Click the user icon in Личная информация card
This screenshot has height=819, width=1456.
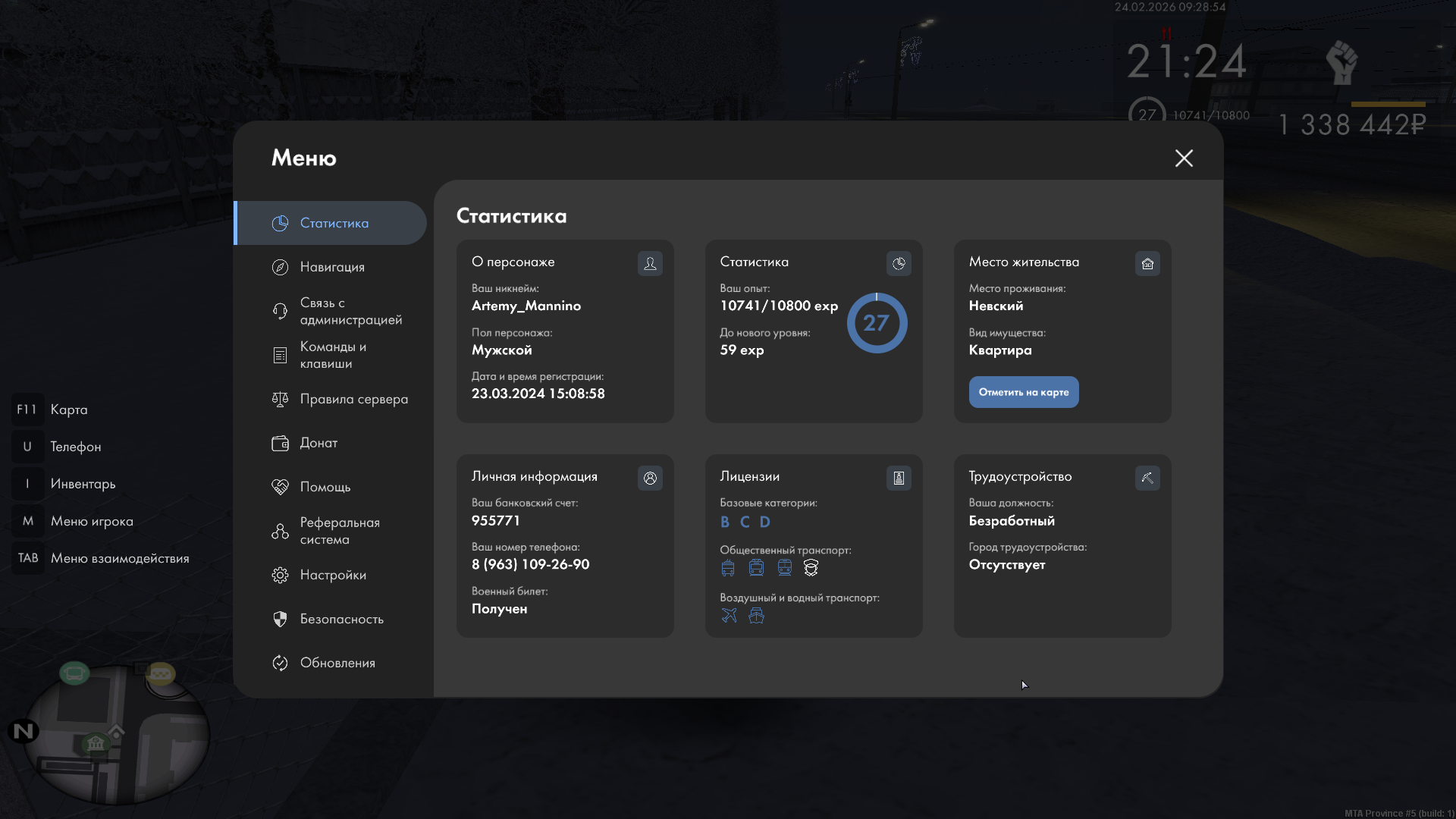pyautogui.click(x=650, y=478)
